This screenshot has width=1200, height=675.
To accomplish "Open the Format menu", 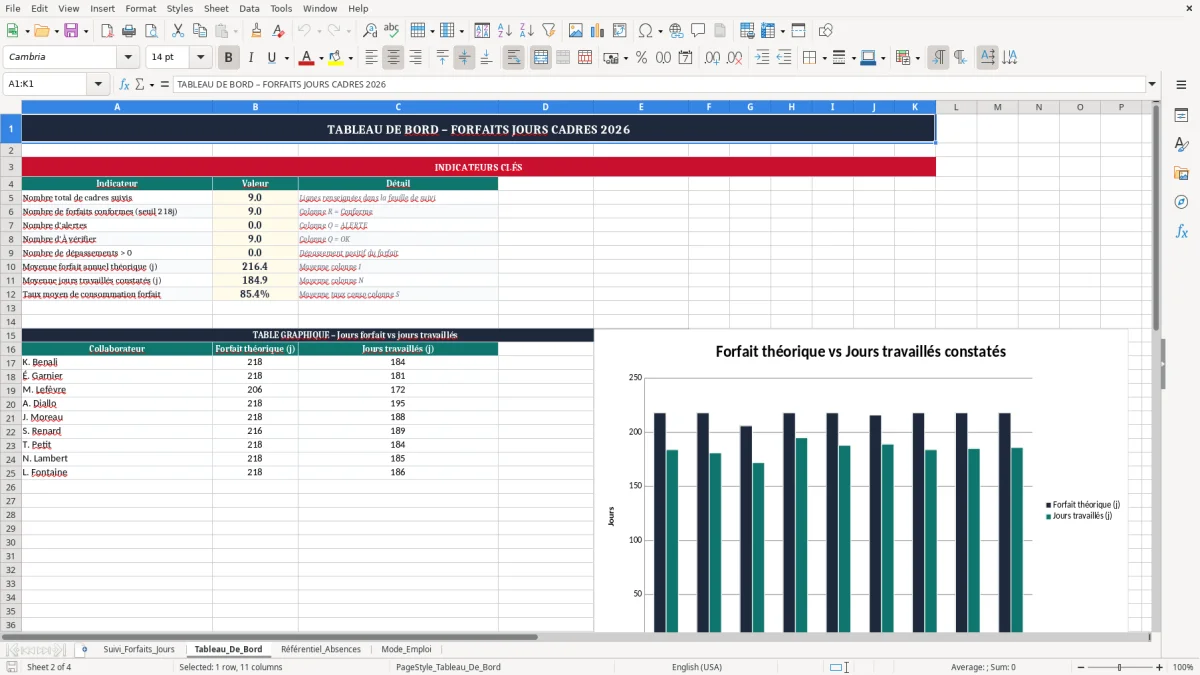I will click(140, 8).
